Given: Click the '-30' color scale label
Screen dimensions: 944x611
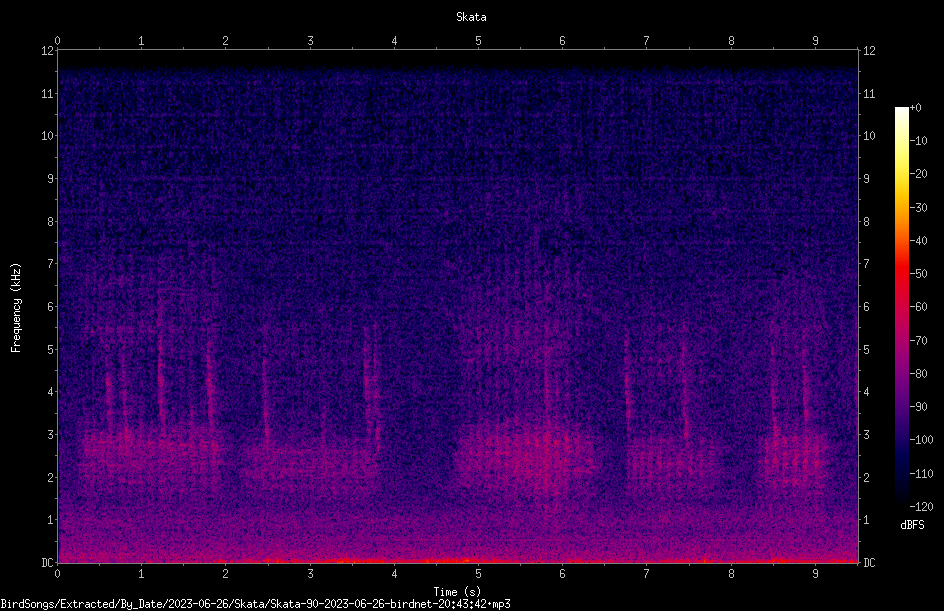Looking at the screenshot, I should pyautogui.click(x=918, y=208).
